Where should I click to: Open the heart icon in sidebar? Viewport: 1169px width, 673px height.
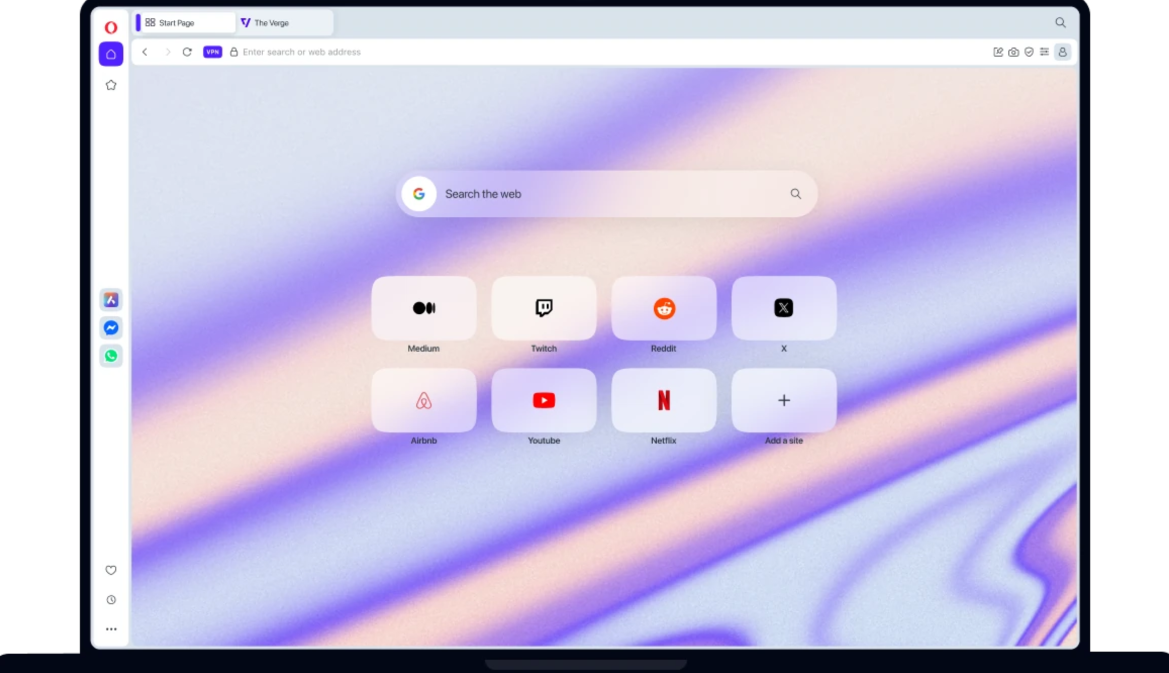pos(111,570)
